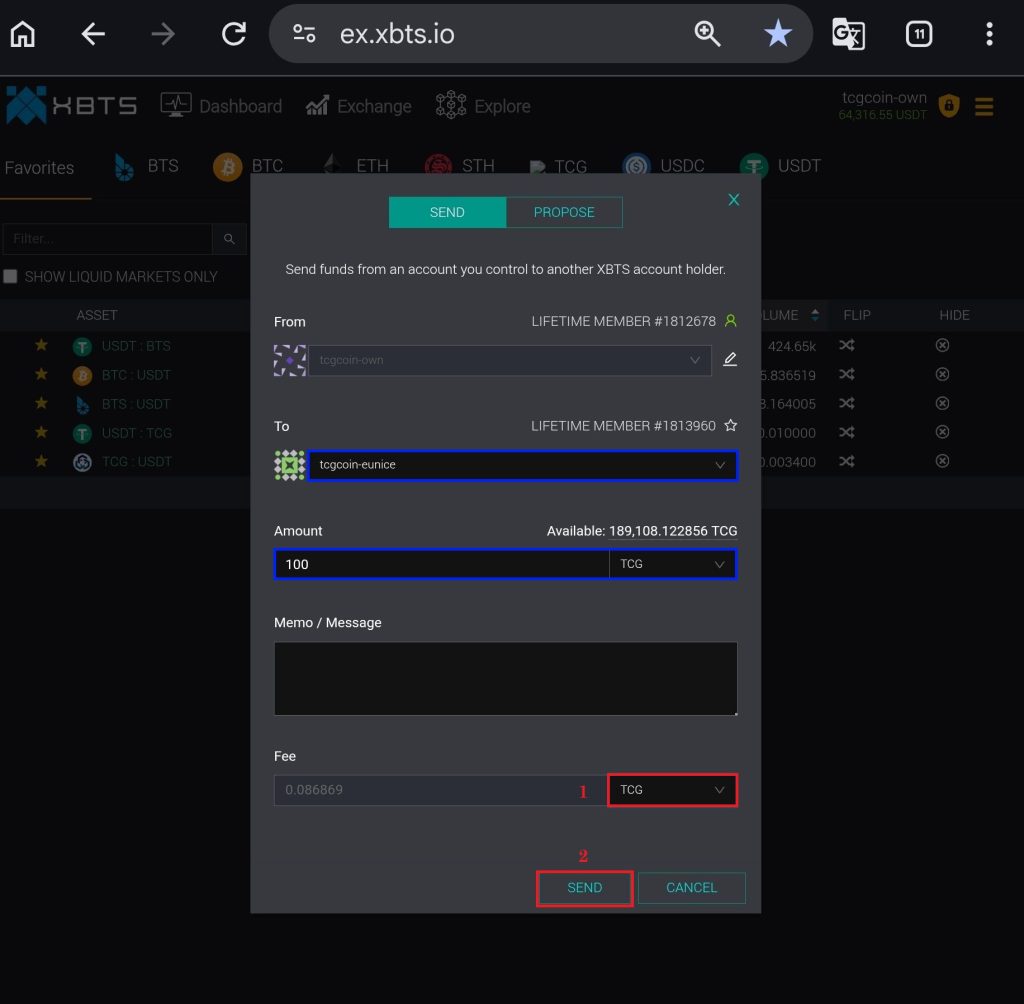The height and width of the screenshot is (1004, 1024).
Task: Enable Show Liquid Markets Only checkbox
Action: click(11, 277)
